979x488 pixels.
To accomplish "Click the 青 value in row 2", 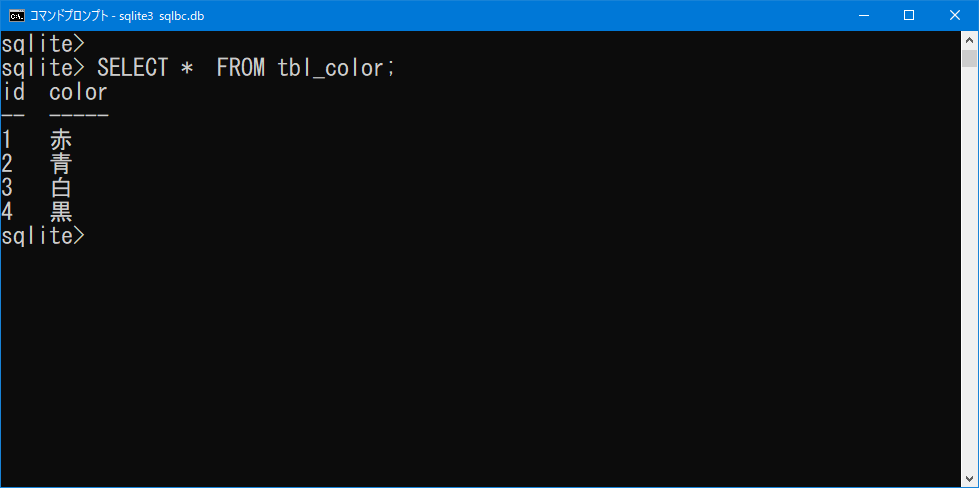I will pos(61,164).
